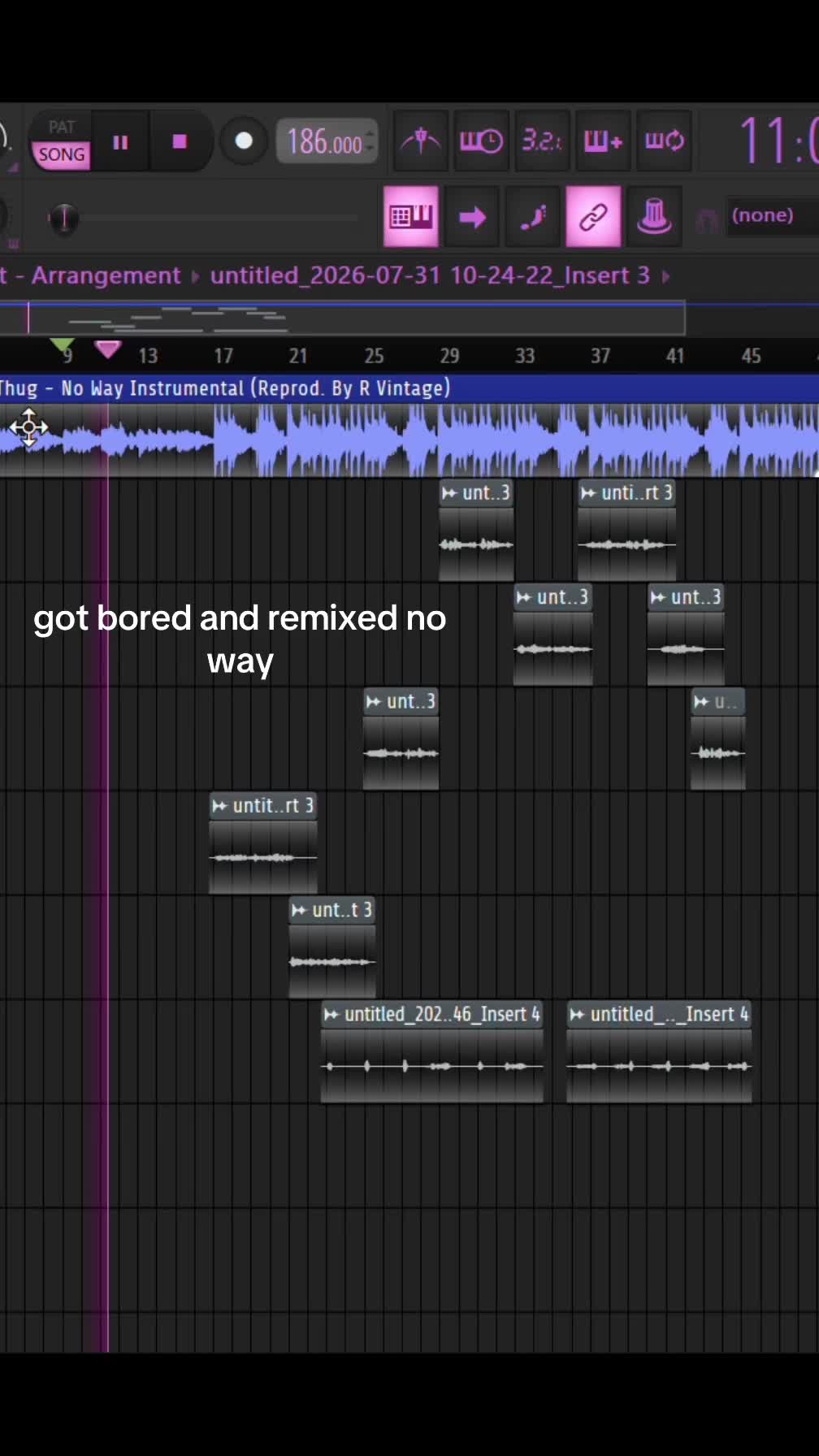Toggle typing keyboard to piano icon

pyautogui.click(x=411, y=217)
